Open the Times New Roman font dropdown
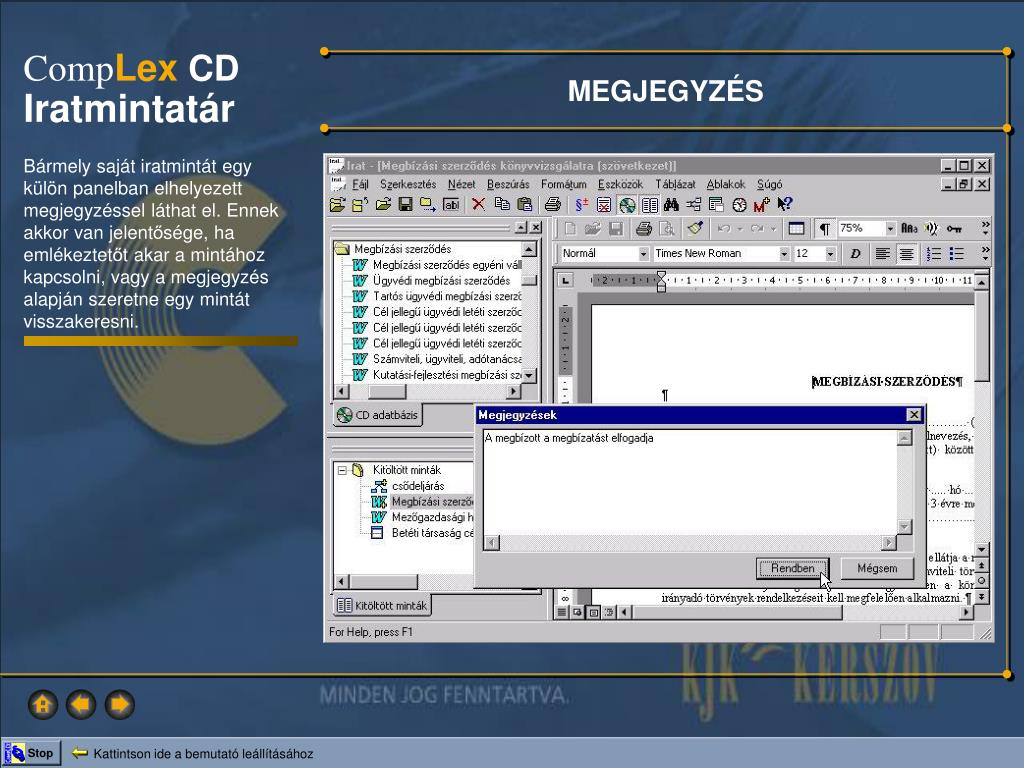The image size is (1024, 768). [784, 253]
